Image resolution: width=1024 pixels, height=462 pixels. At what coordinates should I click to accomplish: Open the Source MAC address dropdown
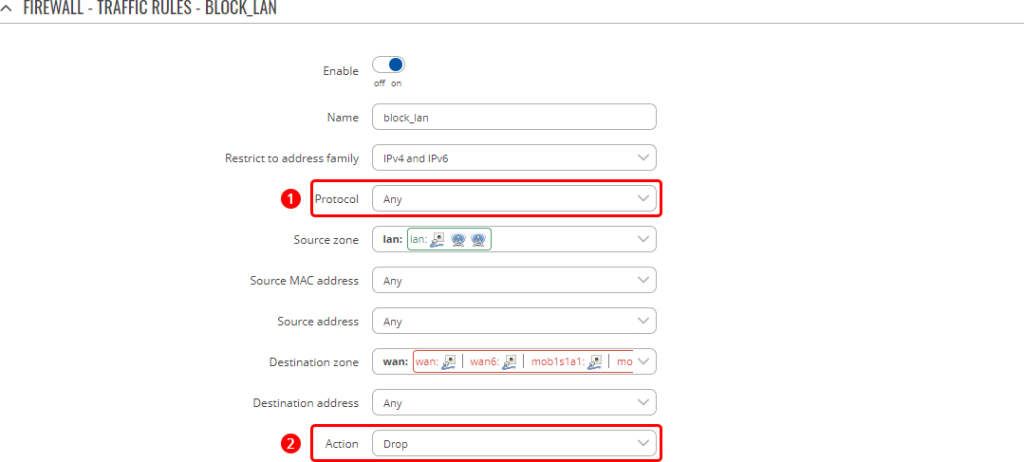point(514,280)
